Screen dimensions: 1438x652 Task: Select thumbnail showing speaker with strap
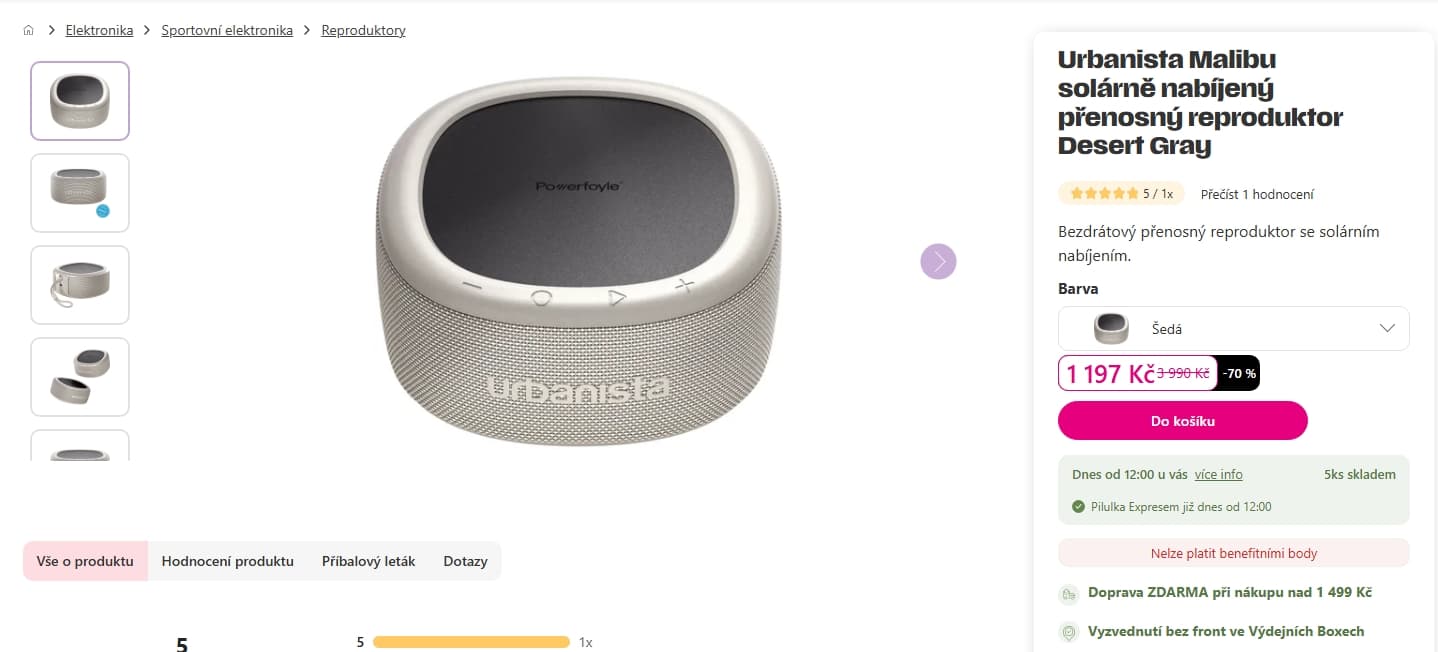[x=80, y=285]
